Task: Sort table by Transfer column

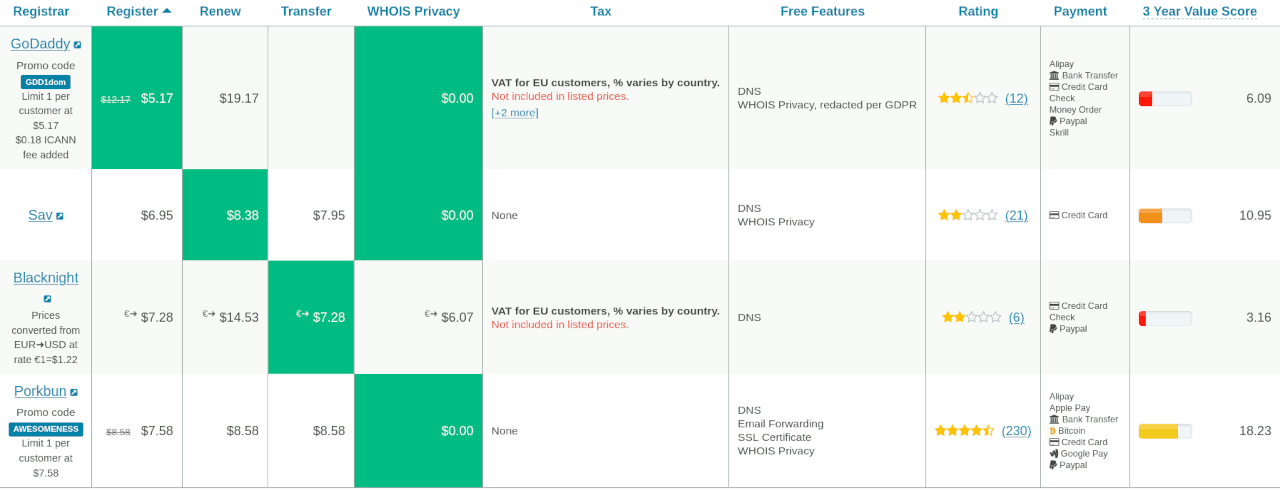Action: click(x=306, y=12)
